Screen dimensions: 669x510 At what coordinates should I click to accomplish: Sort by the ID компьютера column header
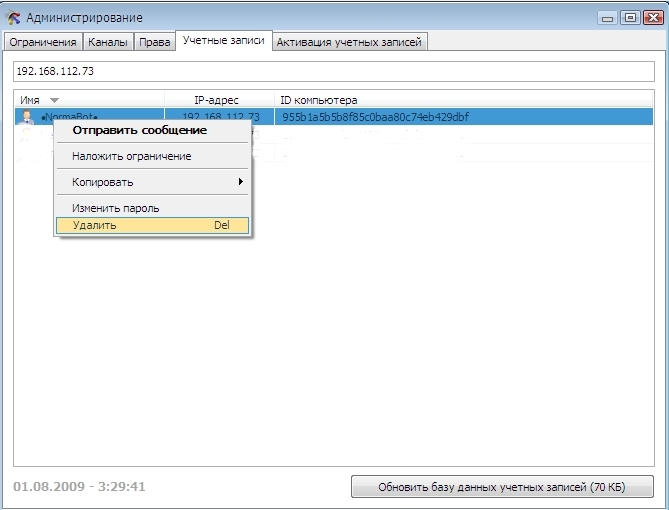[x=318, y=100]
